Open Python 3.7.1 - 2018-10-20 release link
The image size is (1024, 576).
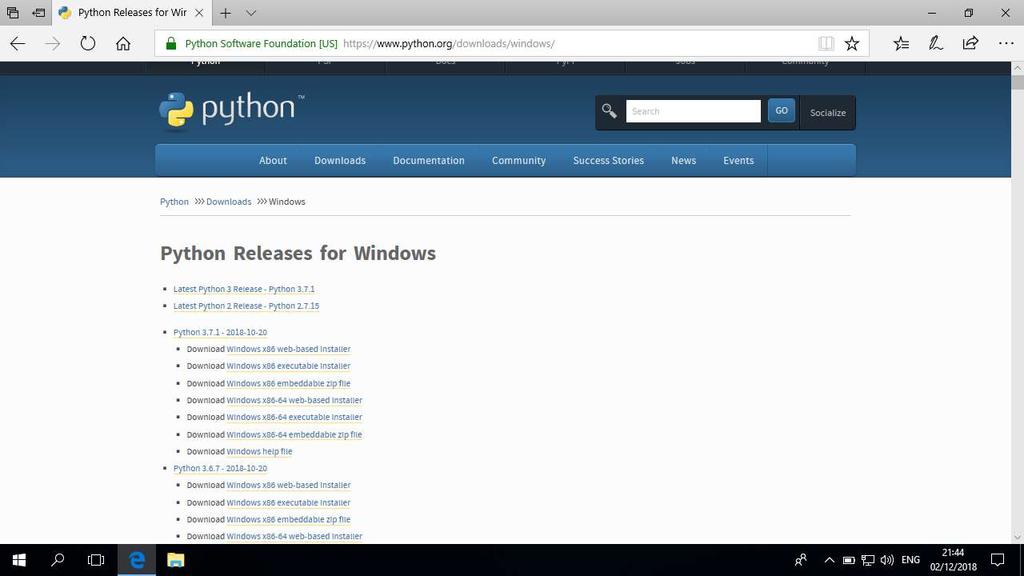(220, 332)
